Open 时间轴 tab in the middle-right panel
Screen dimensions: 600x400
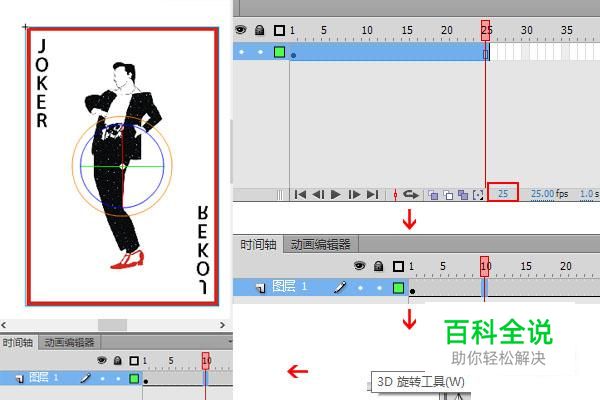(258, 244)
